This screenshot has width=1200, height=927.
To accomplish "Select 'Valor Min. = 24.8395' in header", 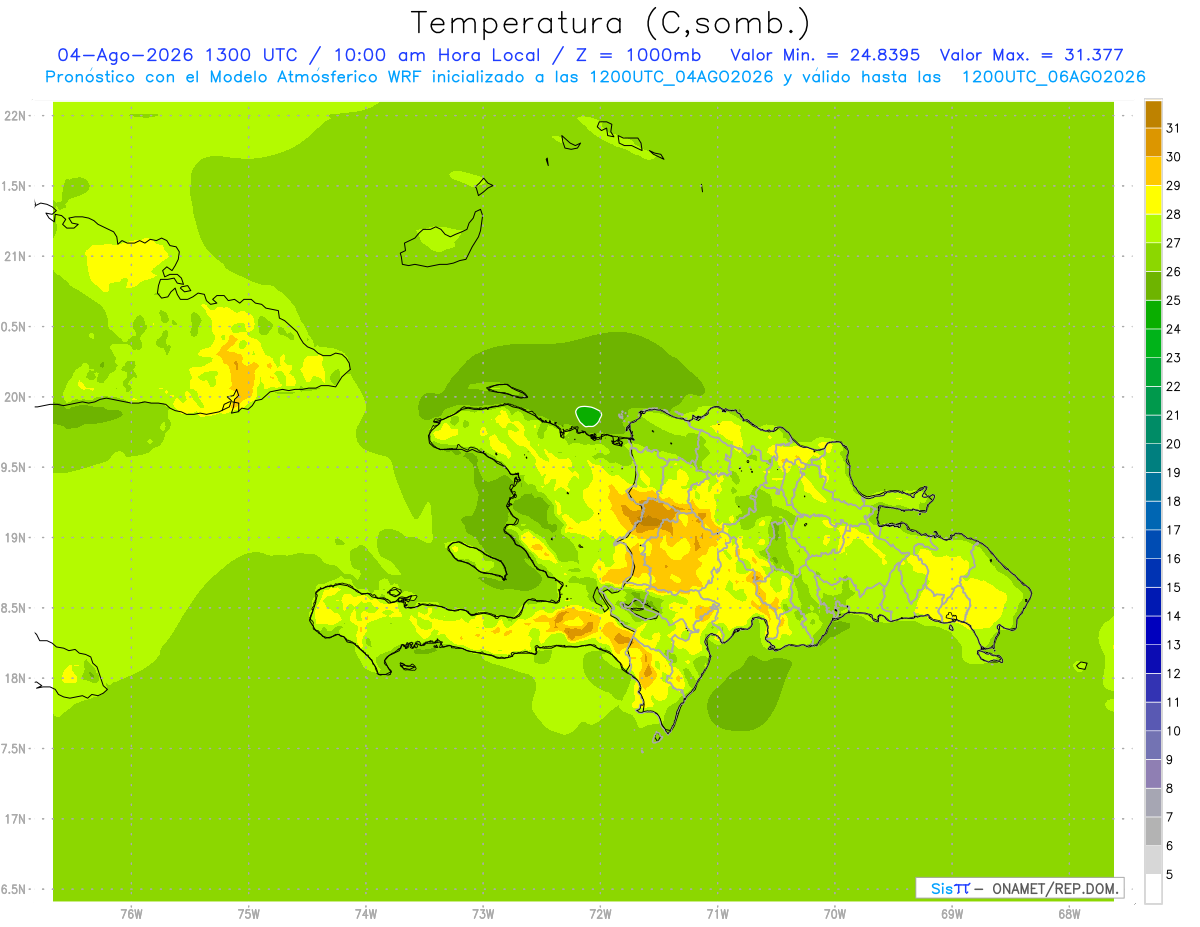I will click(826, 55).
